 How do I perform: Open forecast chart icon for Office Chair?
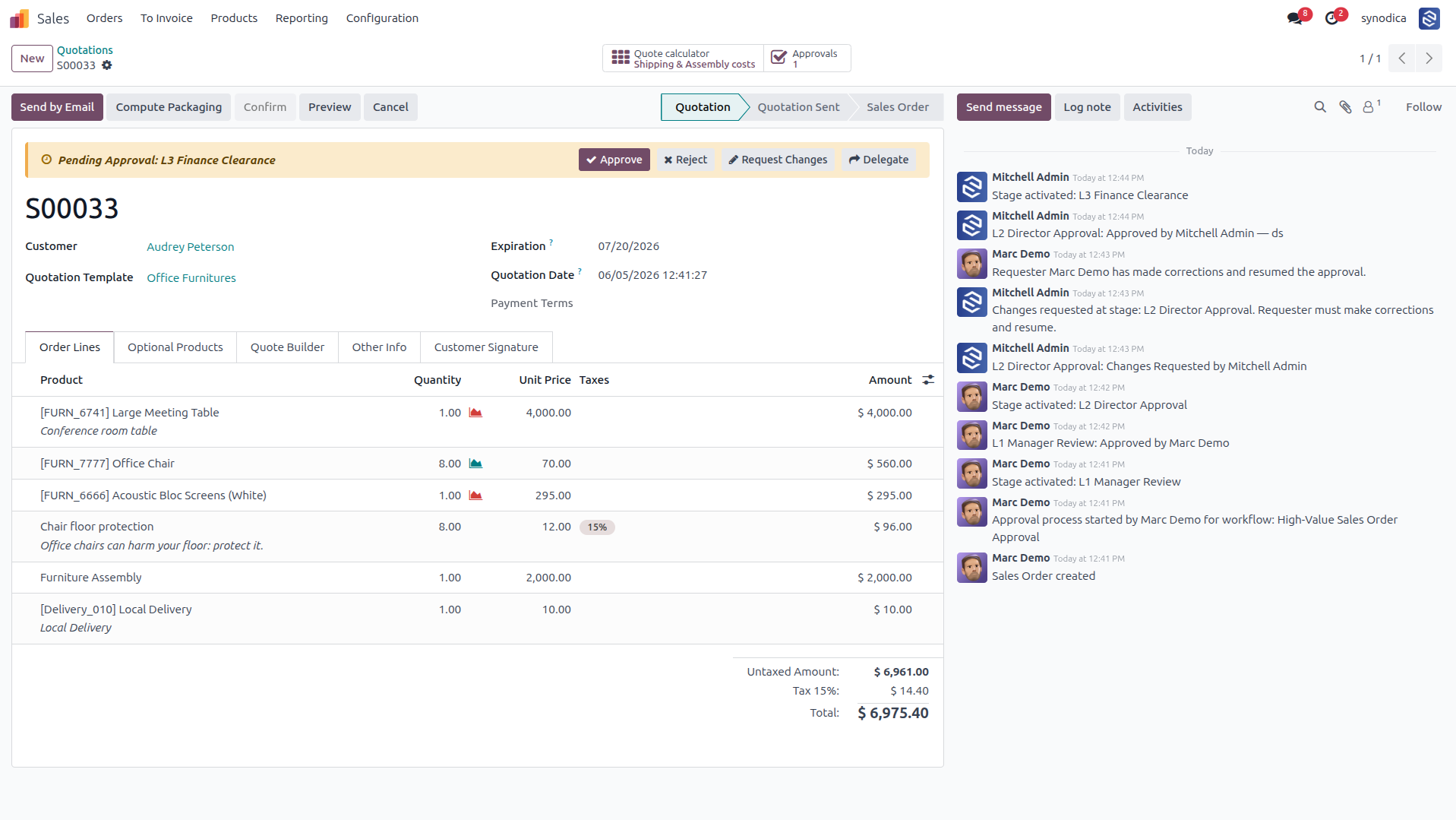pos(475,464)
